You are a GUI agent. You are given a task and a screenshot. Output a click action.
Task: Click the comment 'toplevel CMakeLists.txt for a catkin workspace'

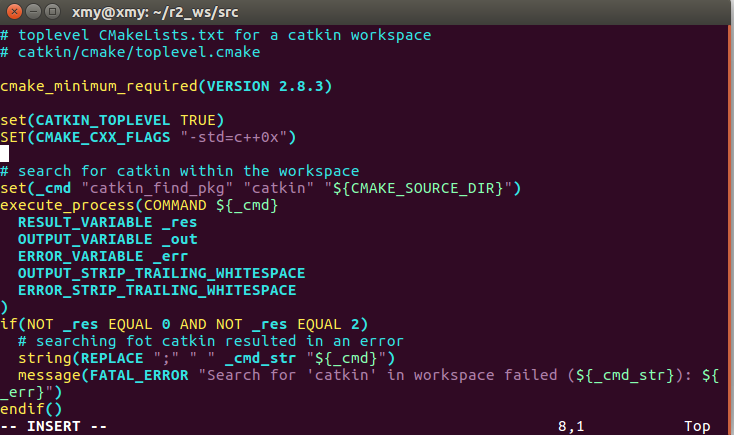[x=224, y=35]
